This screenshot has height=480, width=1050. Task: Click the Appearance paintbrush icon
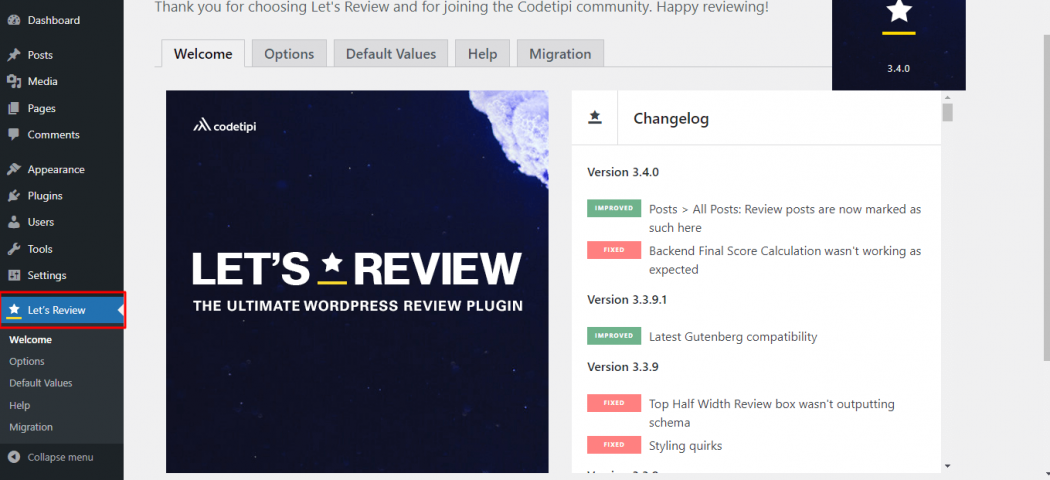click(13, 169)
